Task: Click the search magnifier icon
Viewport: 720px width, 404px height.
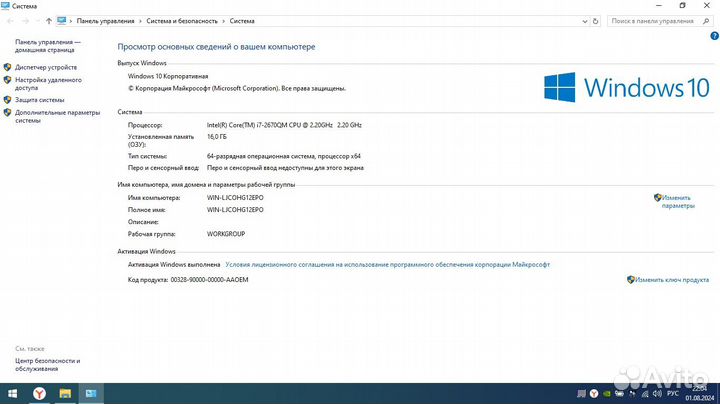Action: (706, 21)
